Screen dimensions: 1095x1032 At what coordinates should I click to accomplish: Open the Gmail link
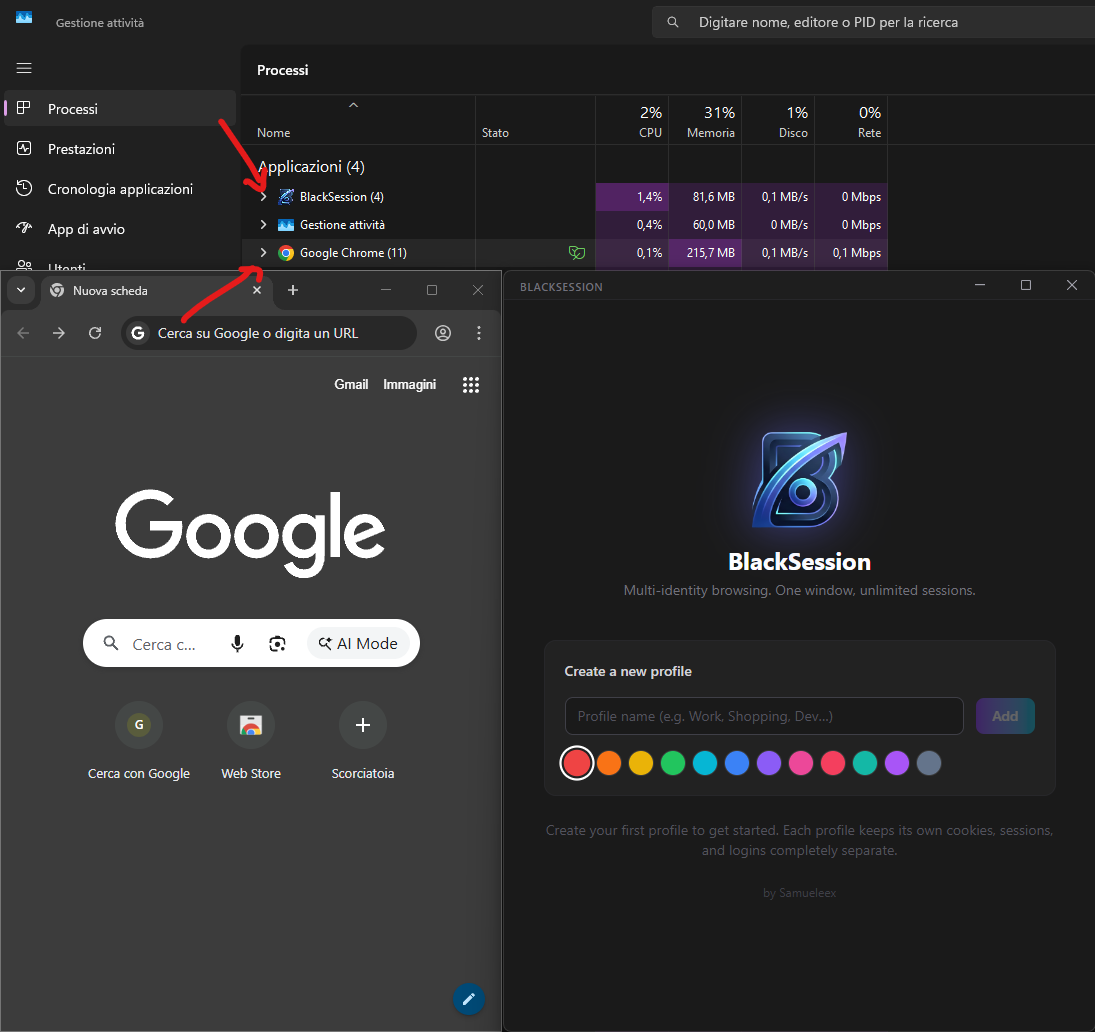tap(351, 384)
